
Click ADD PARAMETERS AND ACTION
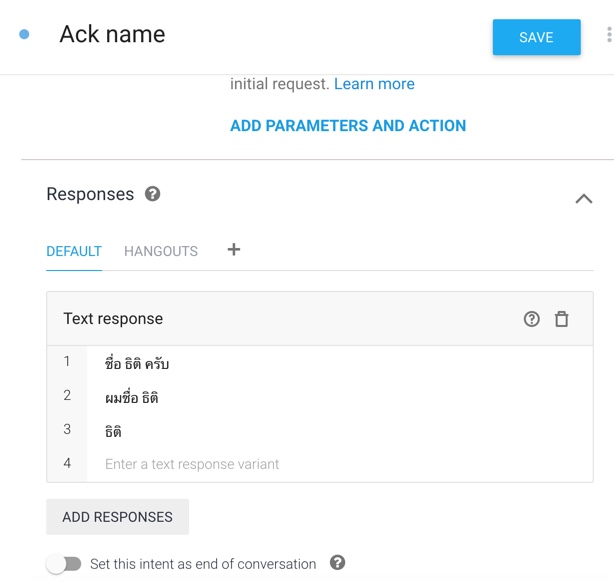[x=348, y=126]
